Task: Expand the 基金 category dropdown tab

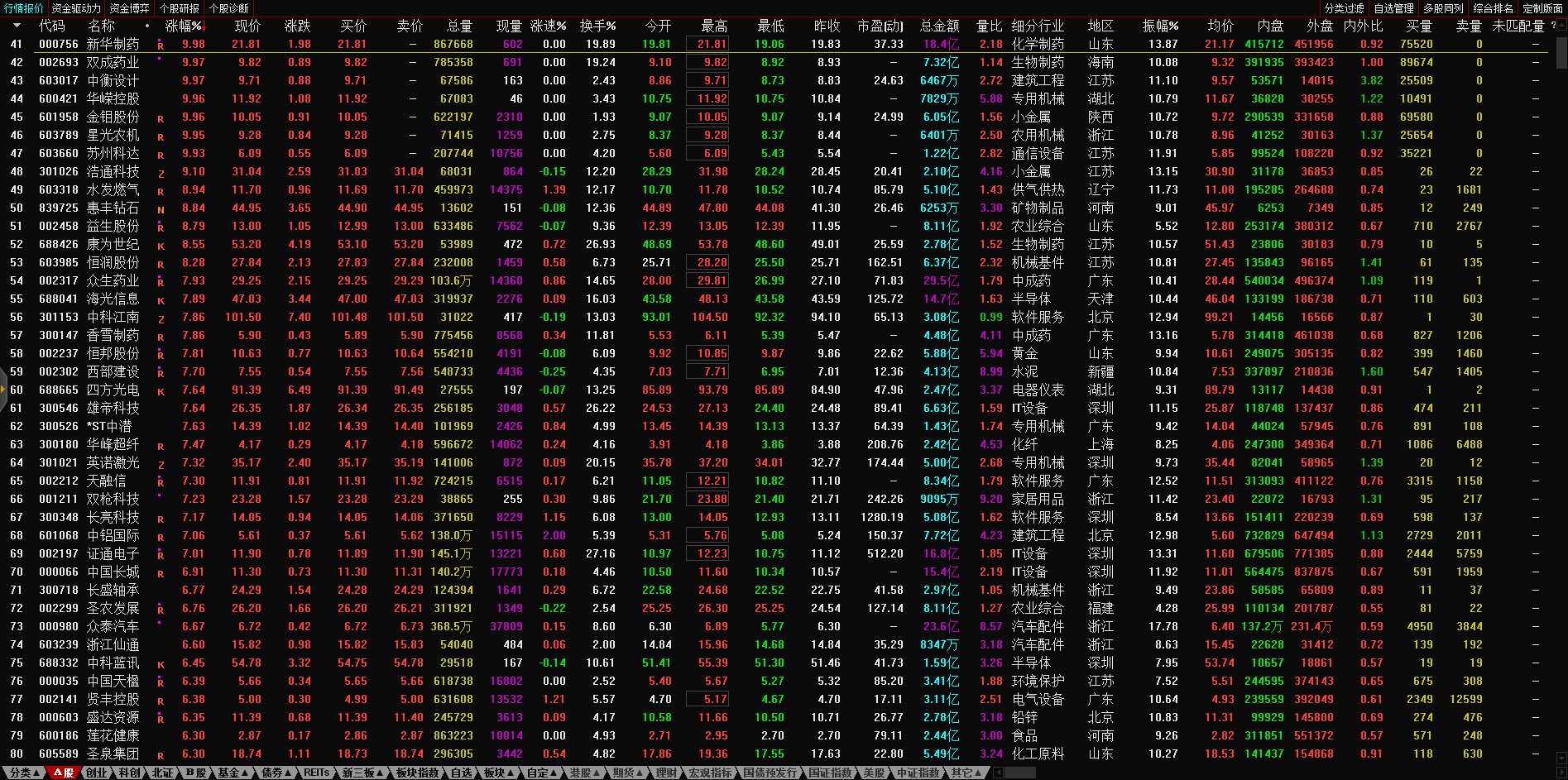Action: pos(233,773)
